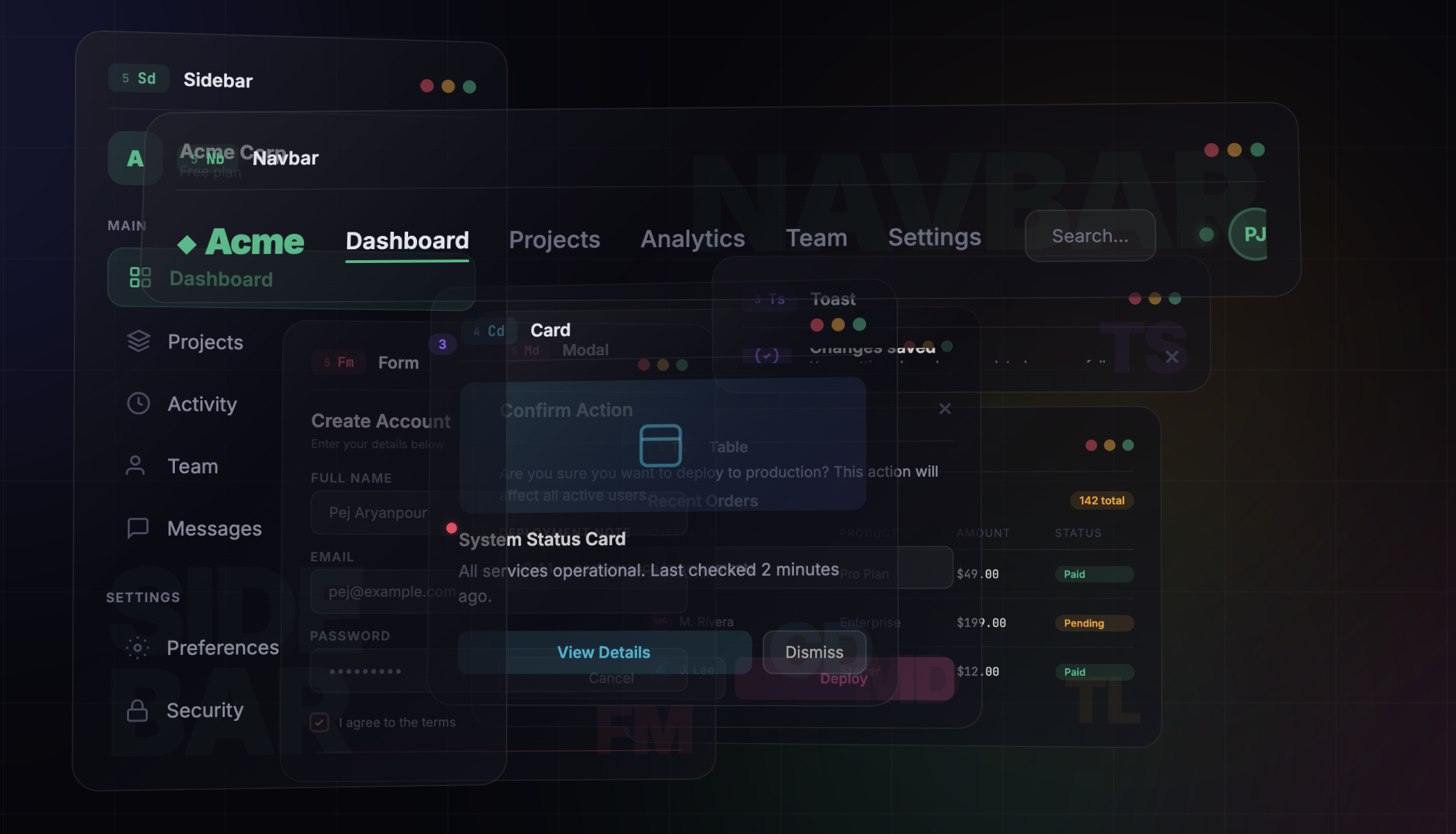Click the Paid badge on the $12.00 row
Screen dimensions: 1456x834
tap(1094, 672)
